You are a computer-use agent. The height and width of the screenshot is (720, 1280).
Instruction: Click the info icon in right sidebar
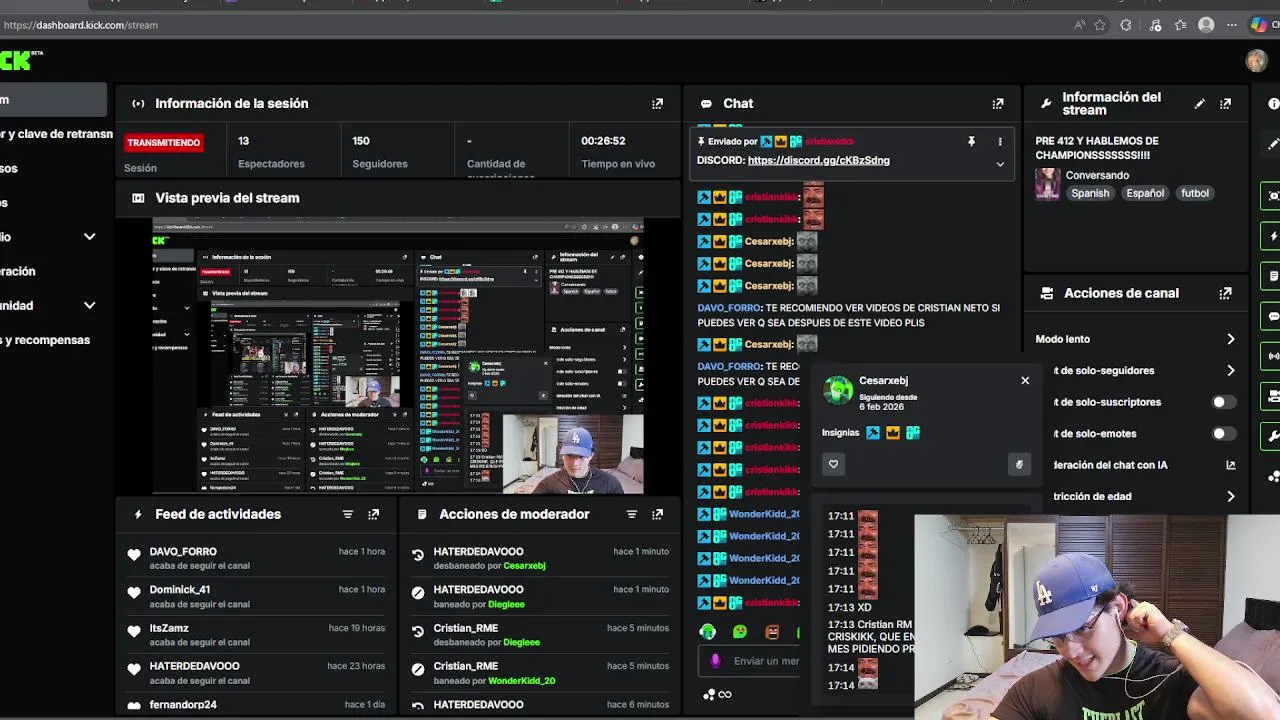click(1273, 103)
